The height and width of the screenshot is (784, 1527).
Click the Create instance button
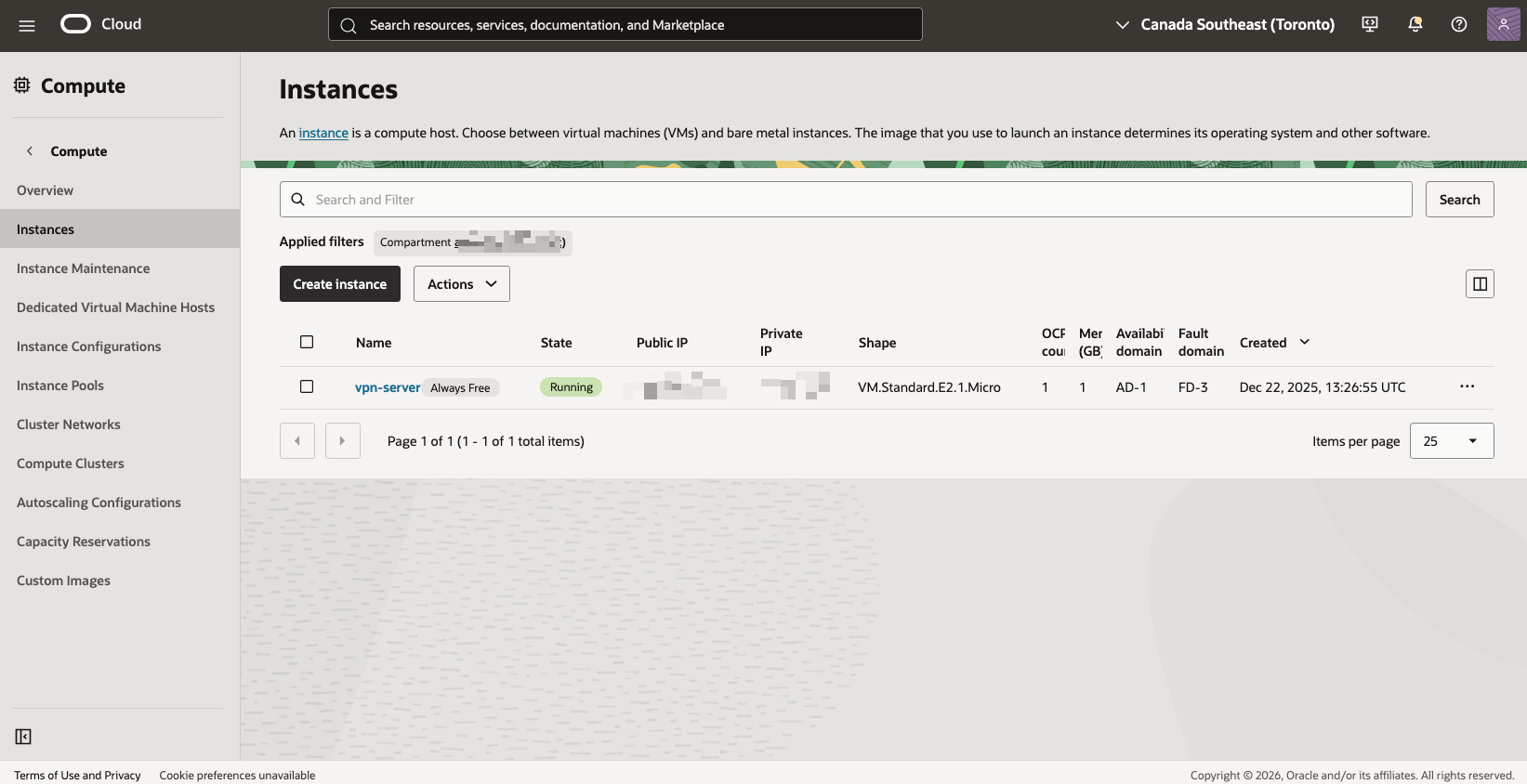[340, 284]
